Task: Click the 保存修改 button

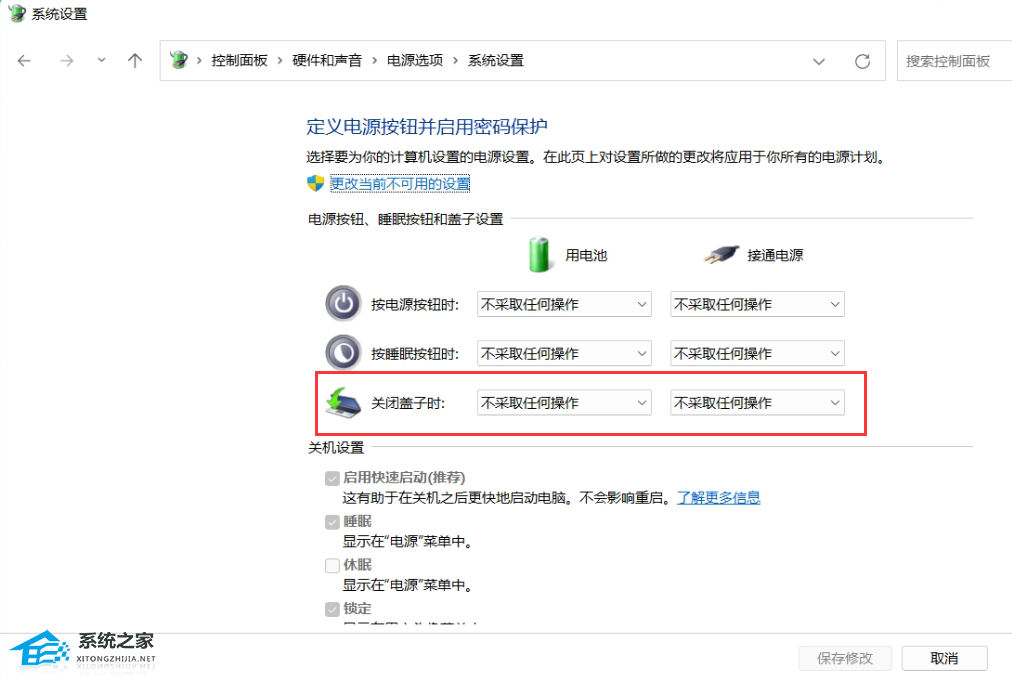Action: click(x=845, y=658)
